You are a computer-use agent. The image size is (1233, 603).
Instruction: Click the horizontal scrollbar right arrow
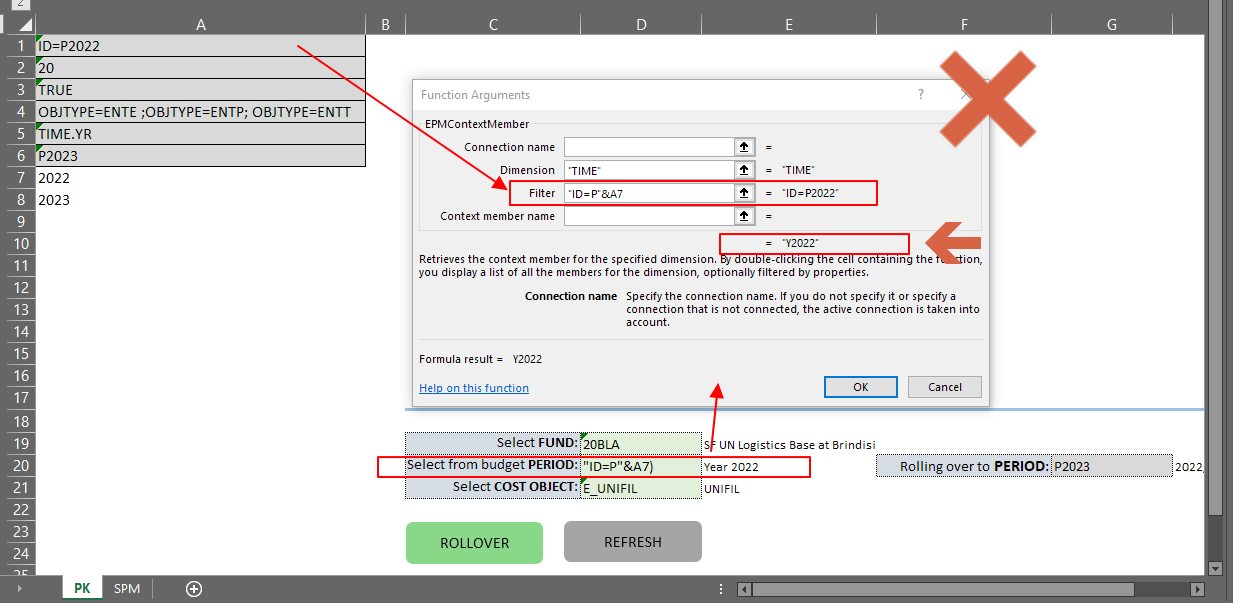(x=1198, y=589)
